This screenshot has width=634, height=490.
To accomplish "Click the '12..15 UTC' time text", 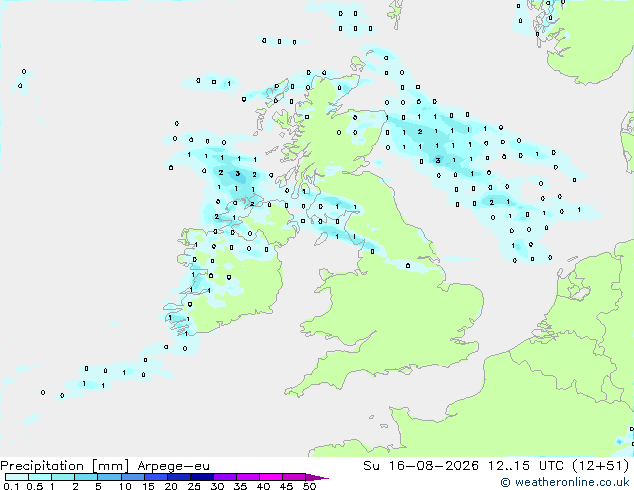I will click(x=526, y=466).
